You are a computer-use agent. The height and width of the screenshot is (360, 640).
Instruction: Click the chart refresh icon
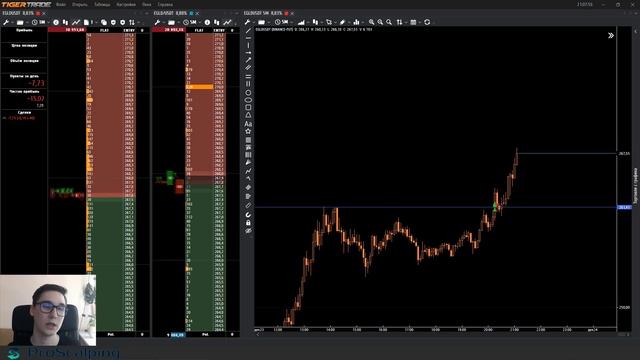[x=427, y=22]
